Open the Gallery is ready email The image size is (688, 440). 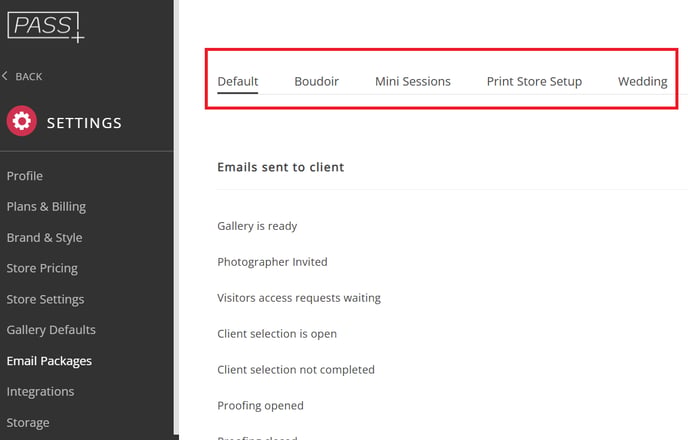pyautogui.click(x=257, y=226)
